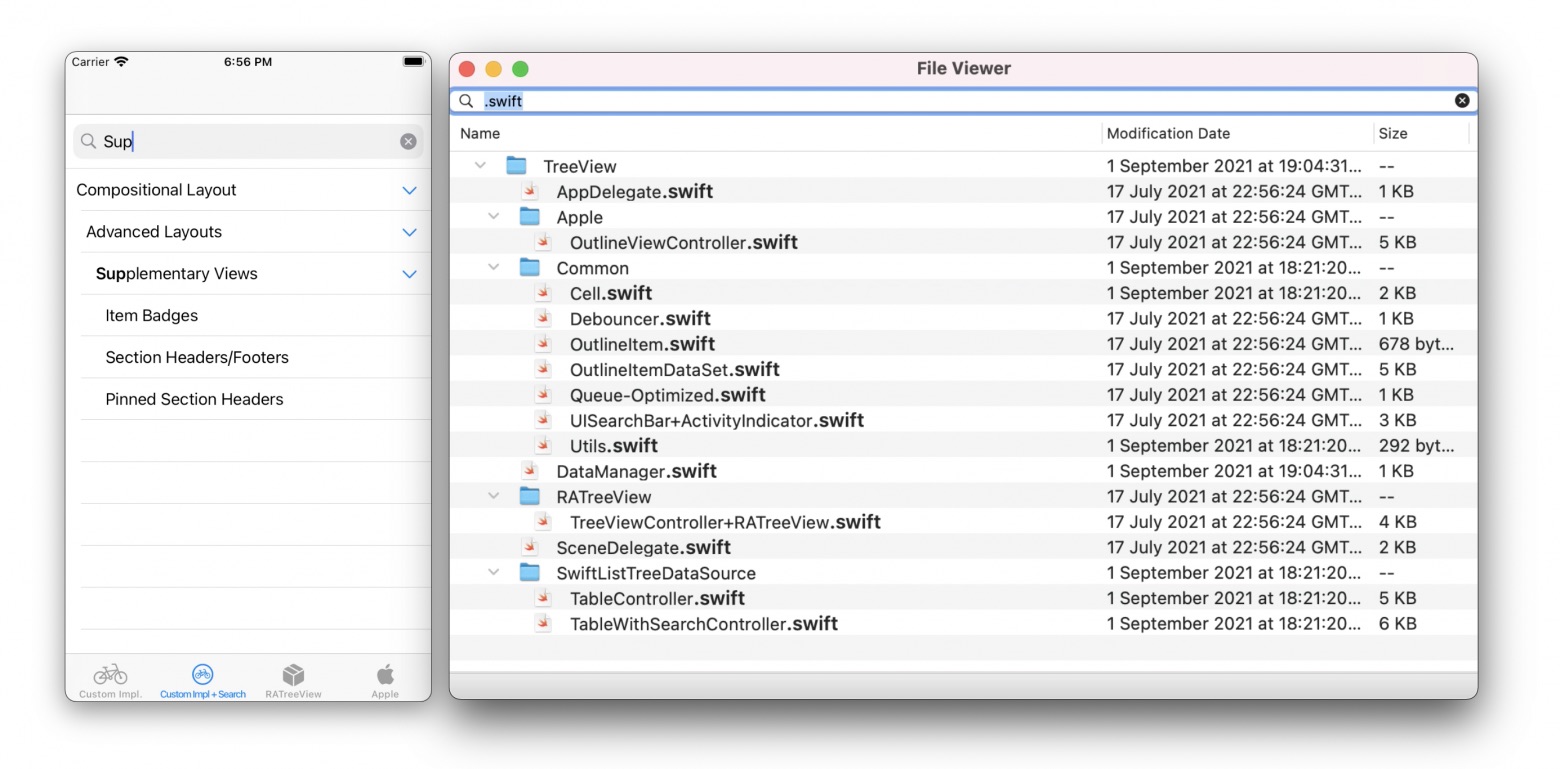Collapse the Advanced Layouts chevron
The image size is (1560, 769).
pos(409,232)
